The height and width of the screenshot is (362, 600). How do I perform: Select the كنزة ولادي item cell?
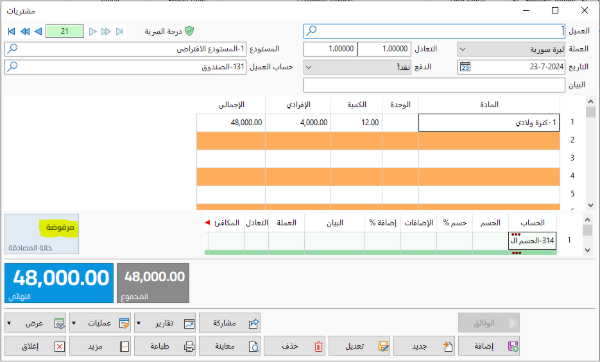point(489,122)
